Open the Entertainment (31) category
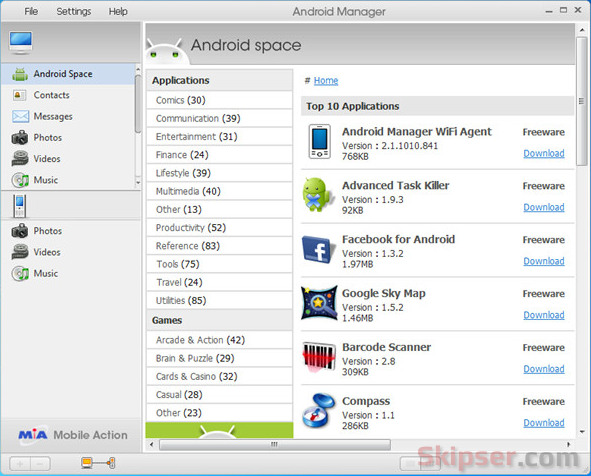 point(219,136)
